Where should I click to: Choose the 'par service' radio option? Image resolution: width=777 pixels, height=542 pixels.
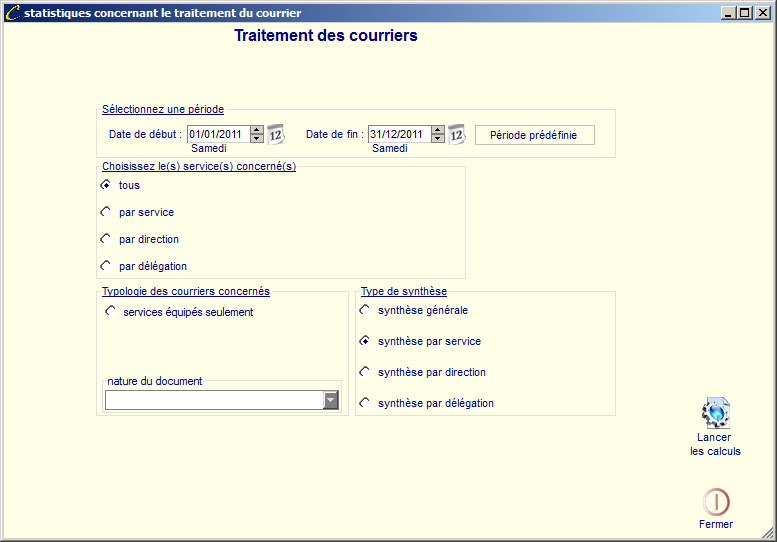point(105,212)
